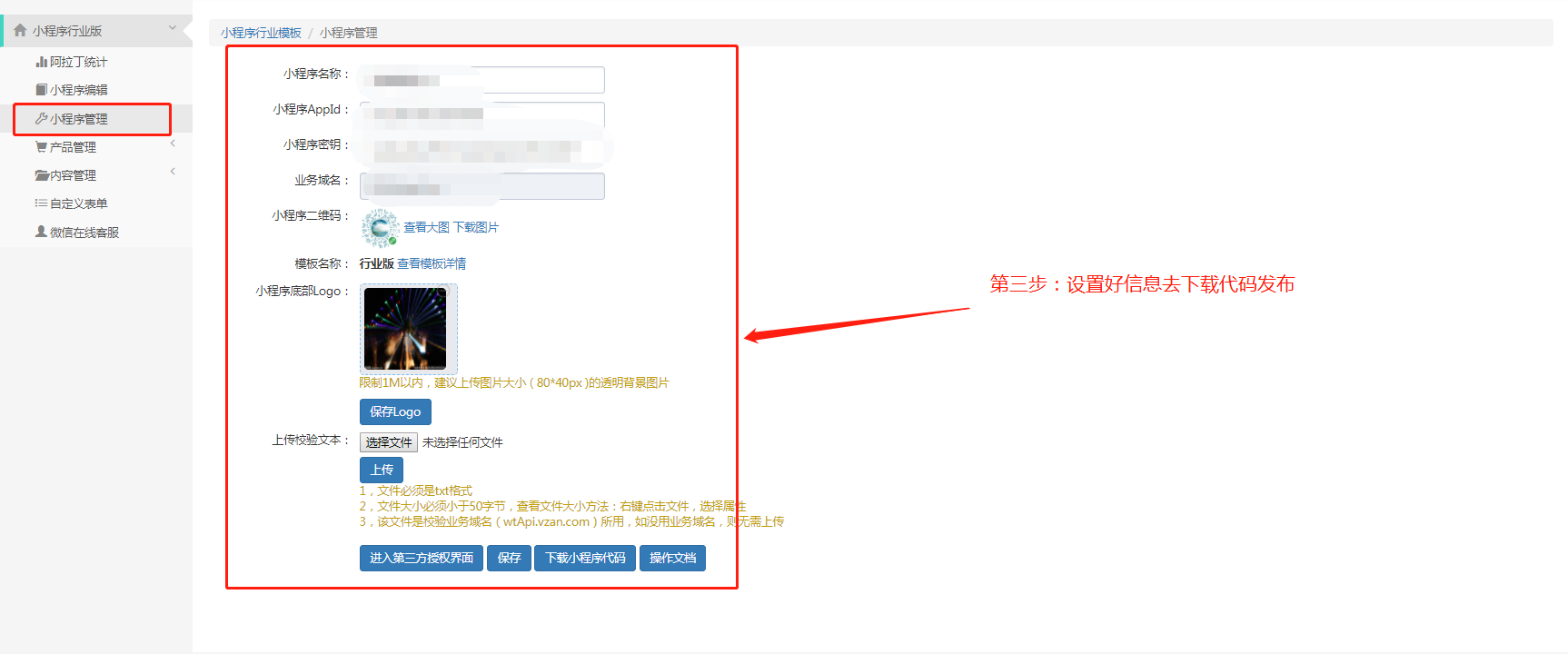Click the 保存Logo button

pyautogui.click(x=395, y=411)
